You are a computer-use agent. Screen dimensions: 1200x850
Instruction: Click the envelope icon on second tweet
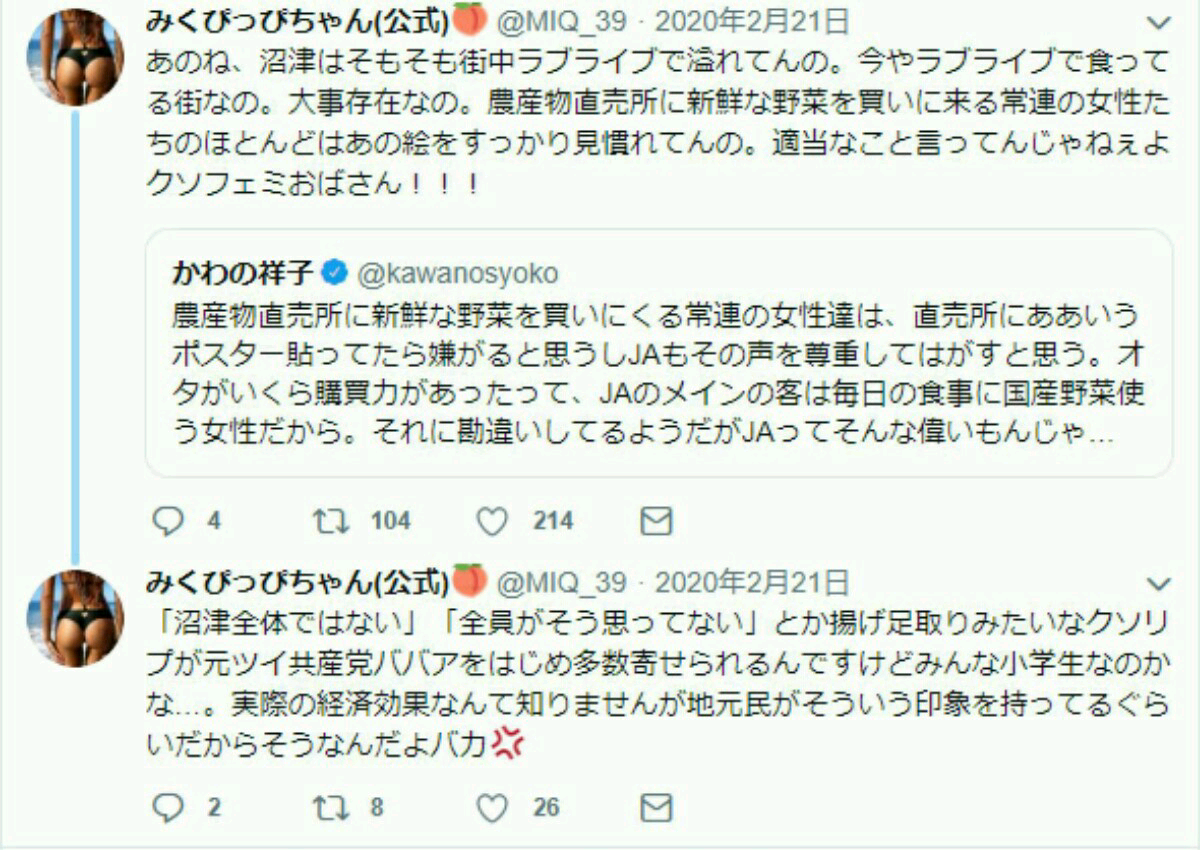coord(656,807)
